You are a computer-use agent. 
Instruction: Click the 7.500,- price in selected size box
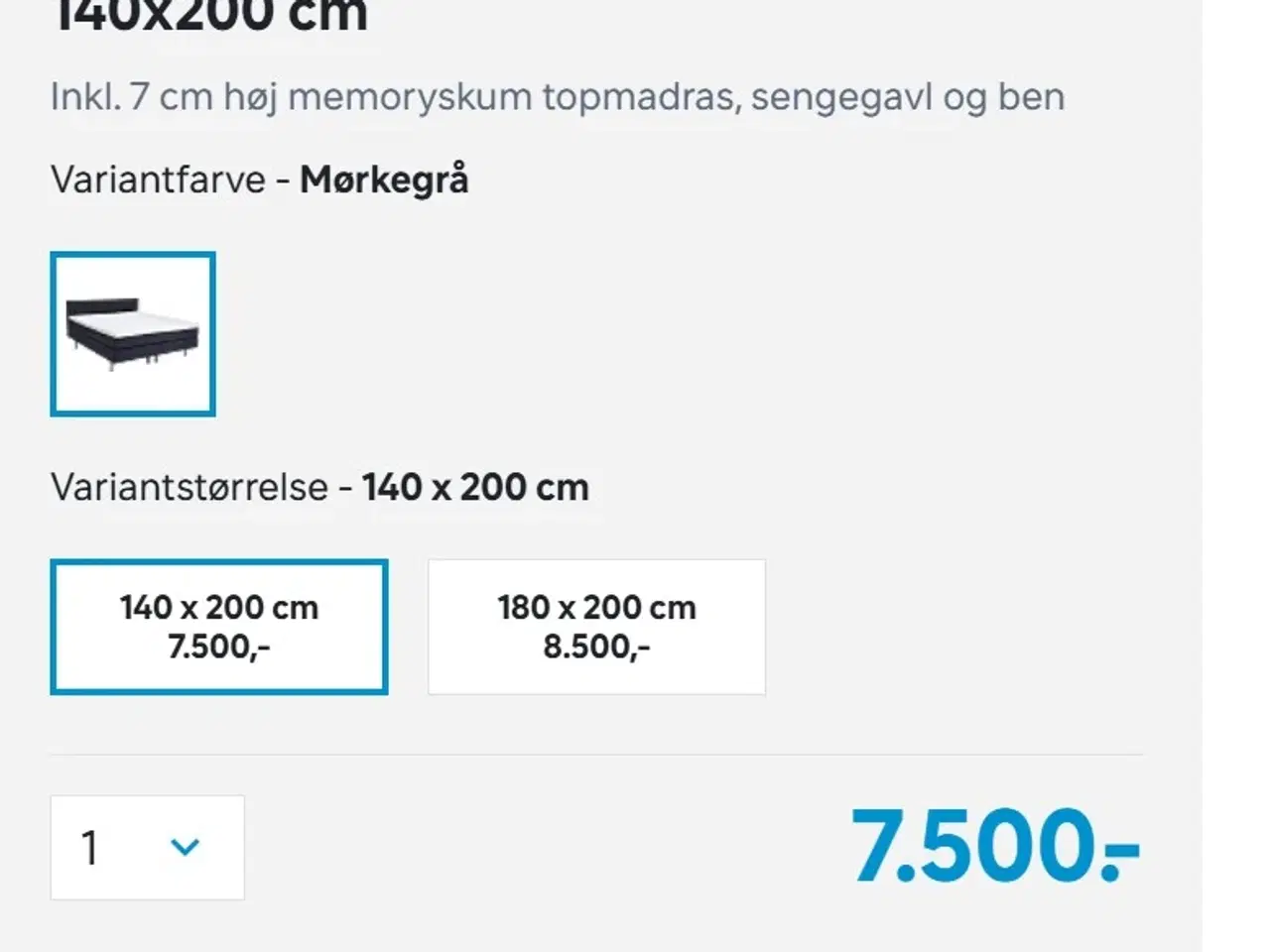click(219, 648)
